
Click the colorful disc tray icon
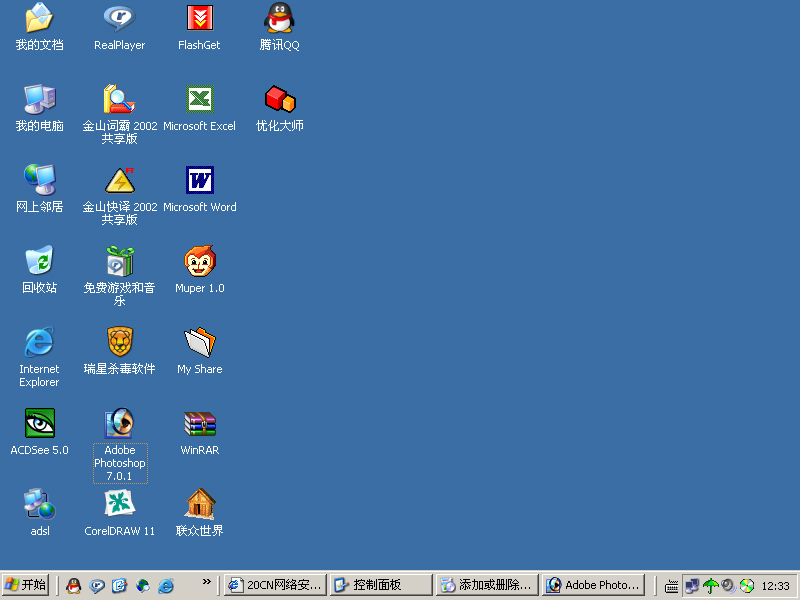pos(746,586)
